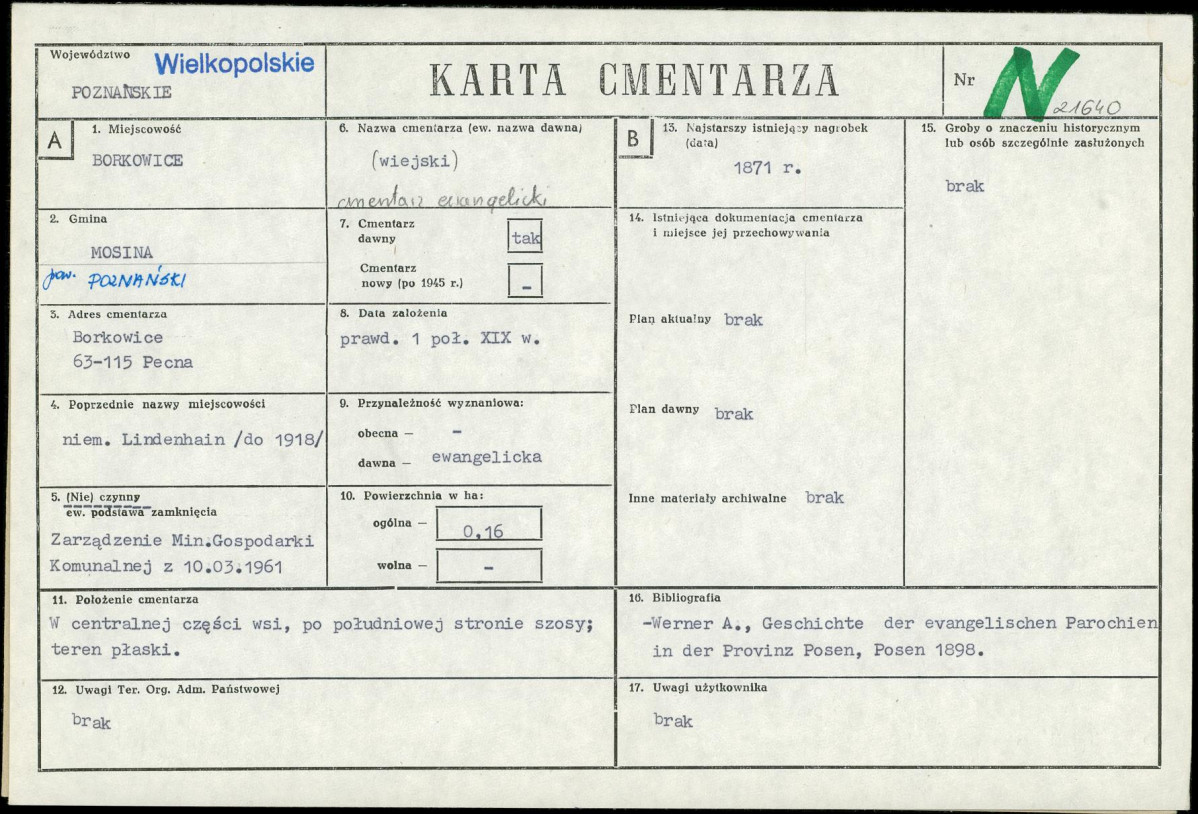Click the label '11. Położenie cmentarza'
The image size is (1198, 814).
coord(125,600)
